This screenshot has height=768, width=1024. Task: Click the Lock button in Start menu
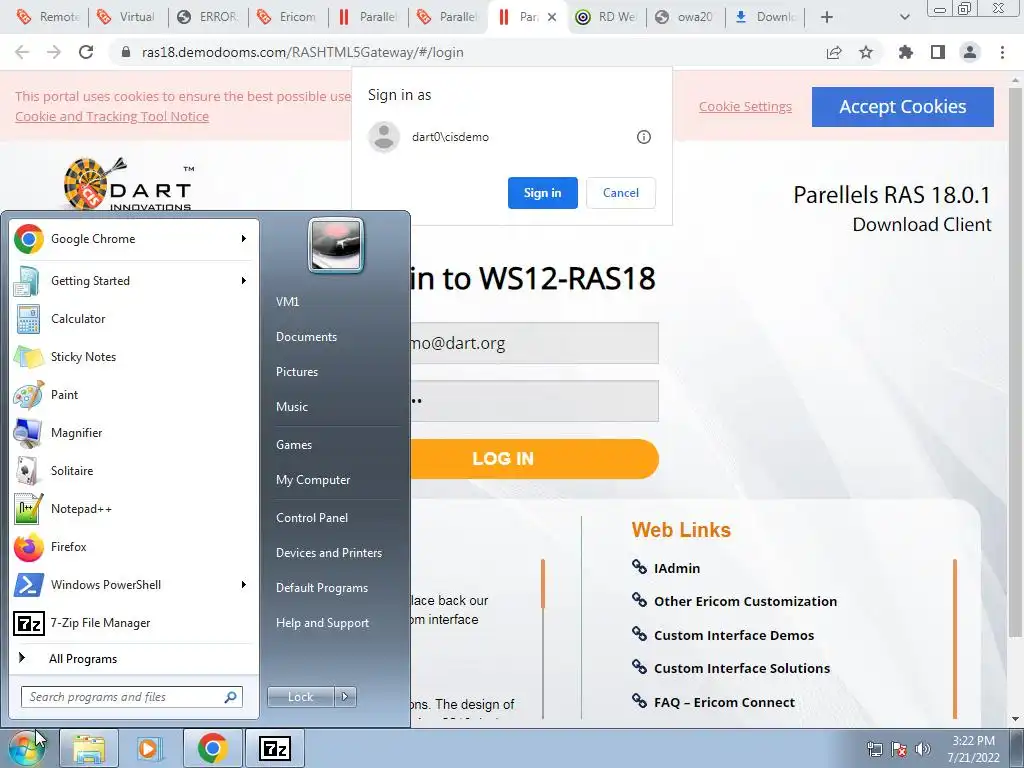click(300, 697)
